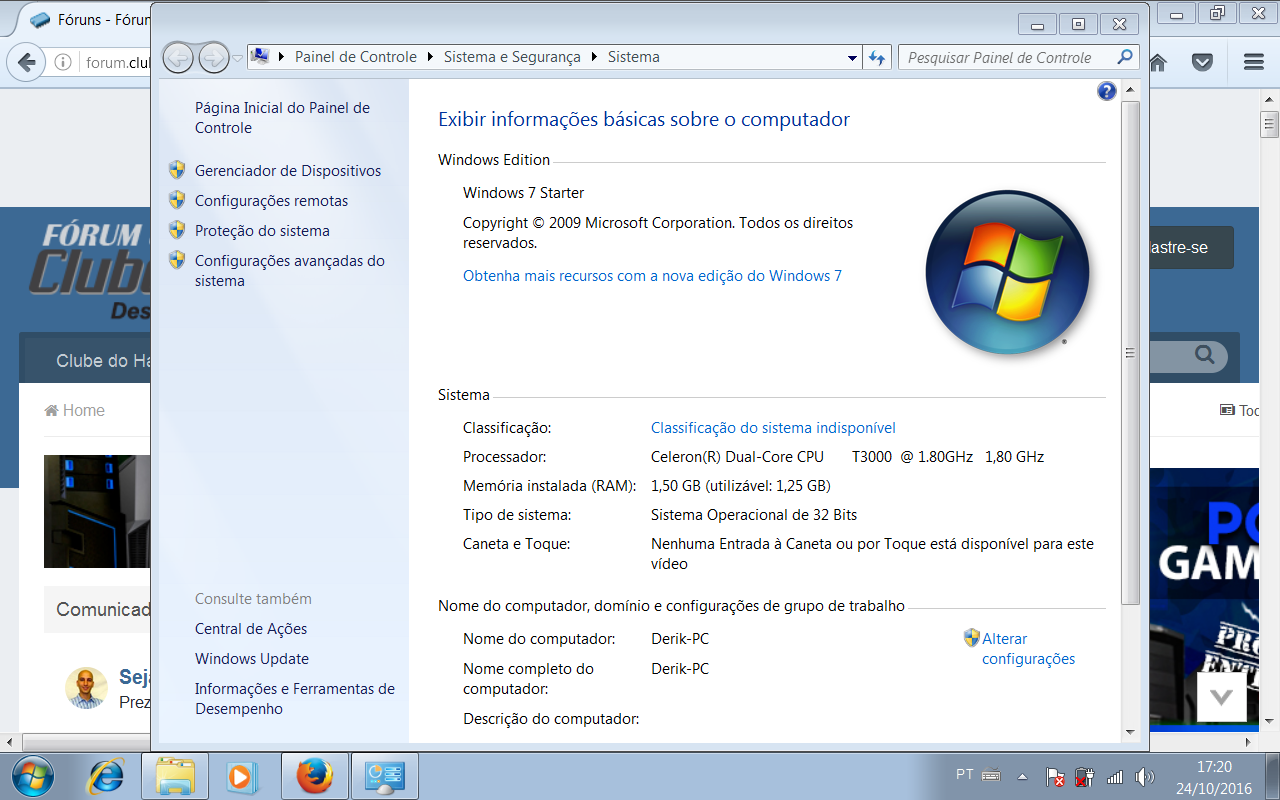Click the keyboard icon in system tray
The height and width of the screenshot is (800, 1280).
992,775
